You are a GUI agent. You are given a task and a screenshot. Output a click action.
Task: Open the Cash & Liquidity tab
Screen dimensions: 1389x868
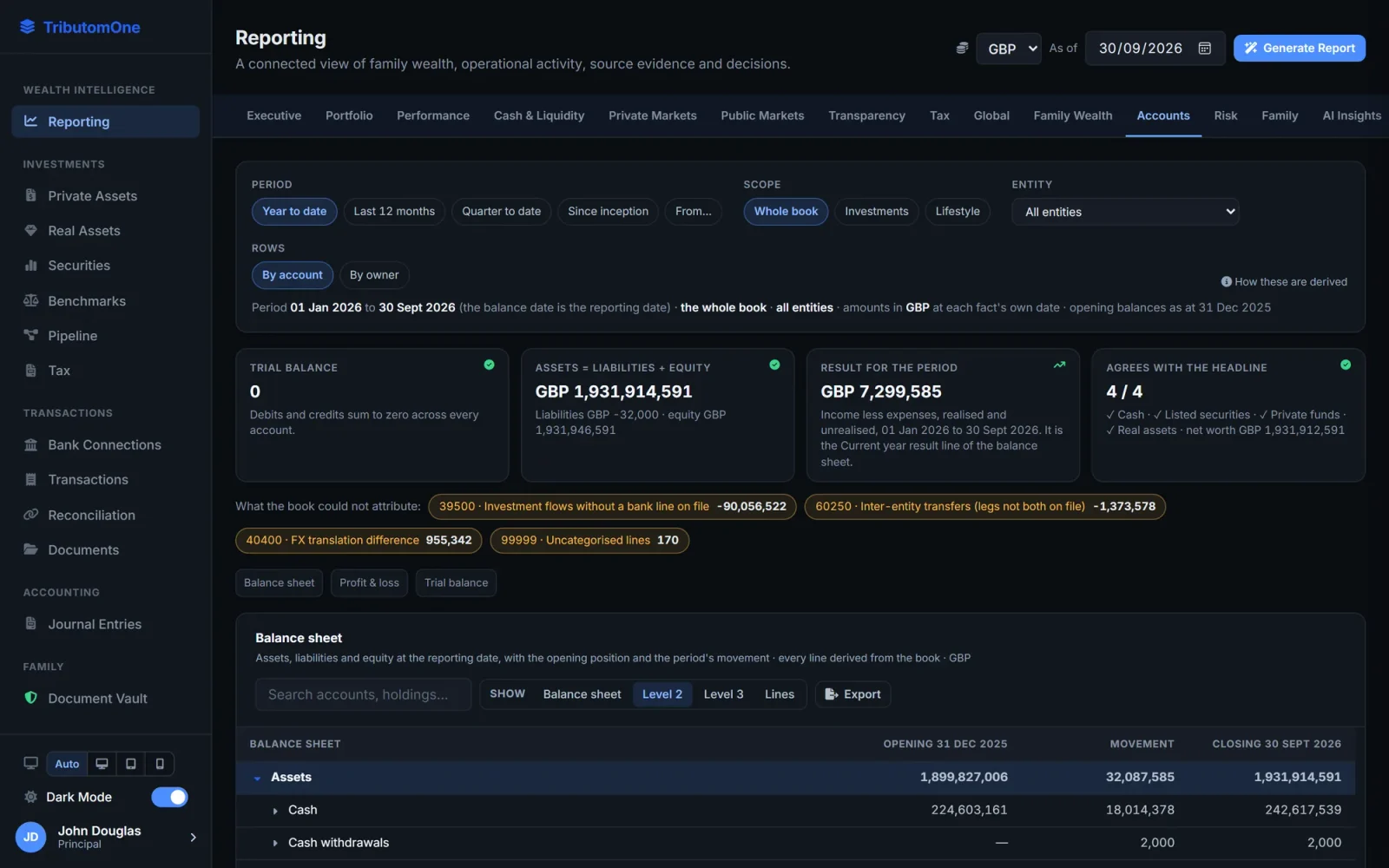[539, 115]
